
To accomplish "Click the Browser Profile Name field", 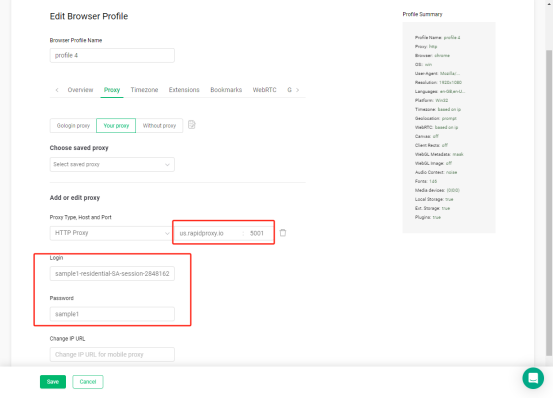I will [x=112, y=55].
